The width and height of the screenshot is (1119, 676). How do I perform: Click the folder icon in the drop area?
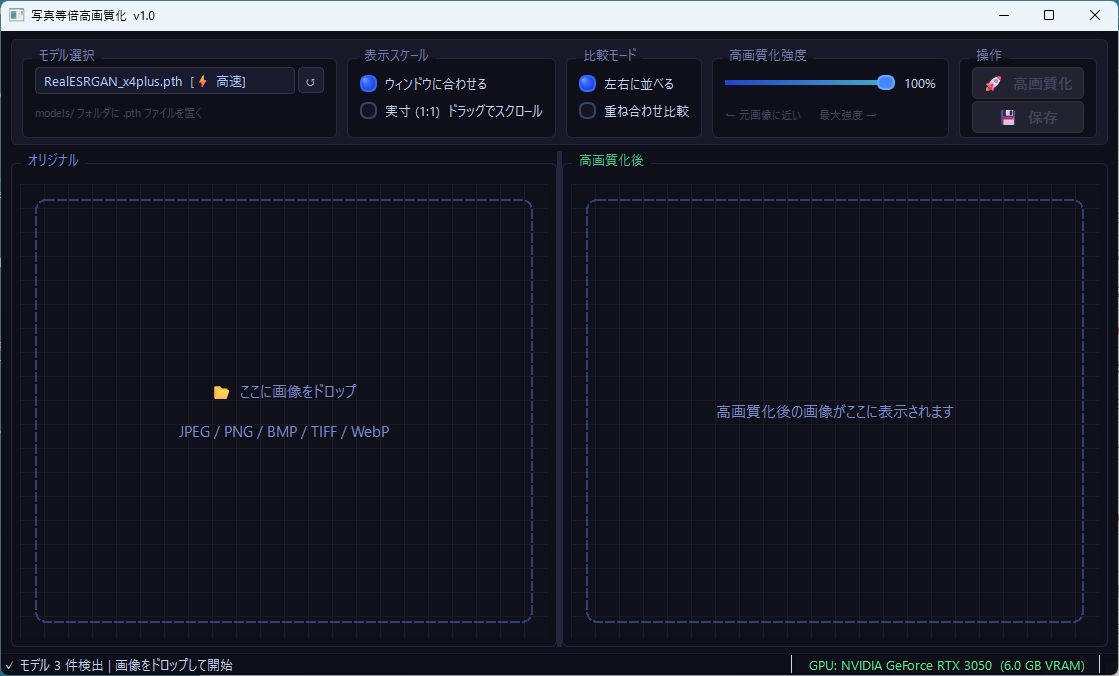221,392
